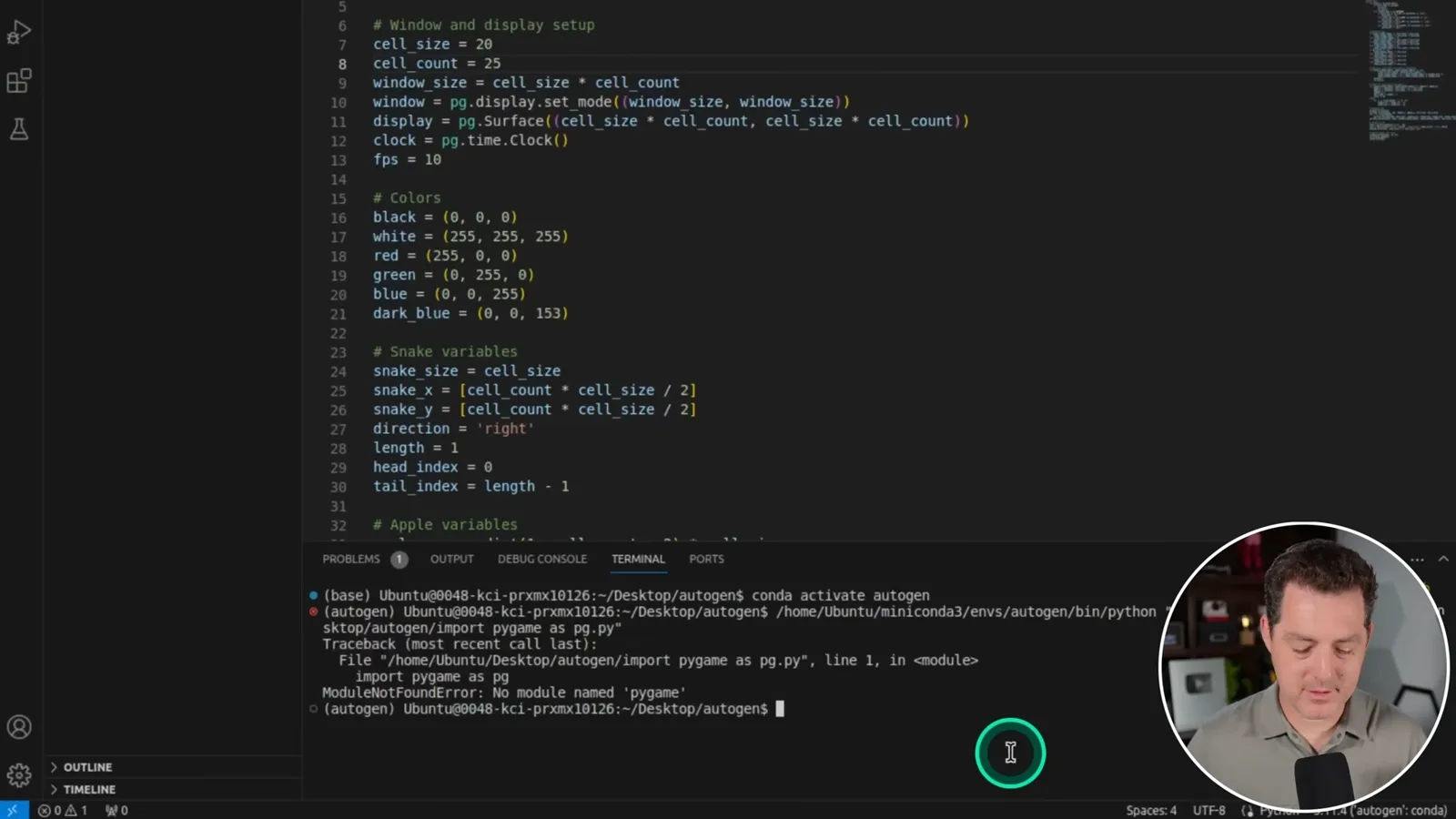Click the code minimap overview
Screen dimensions: 1456x819
coord(1409,70)
